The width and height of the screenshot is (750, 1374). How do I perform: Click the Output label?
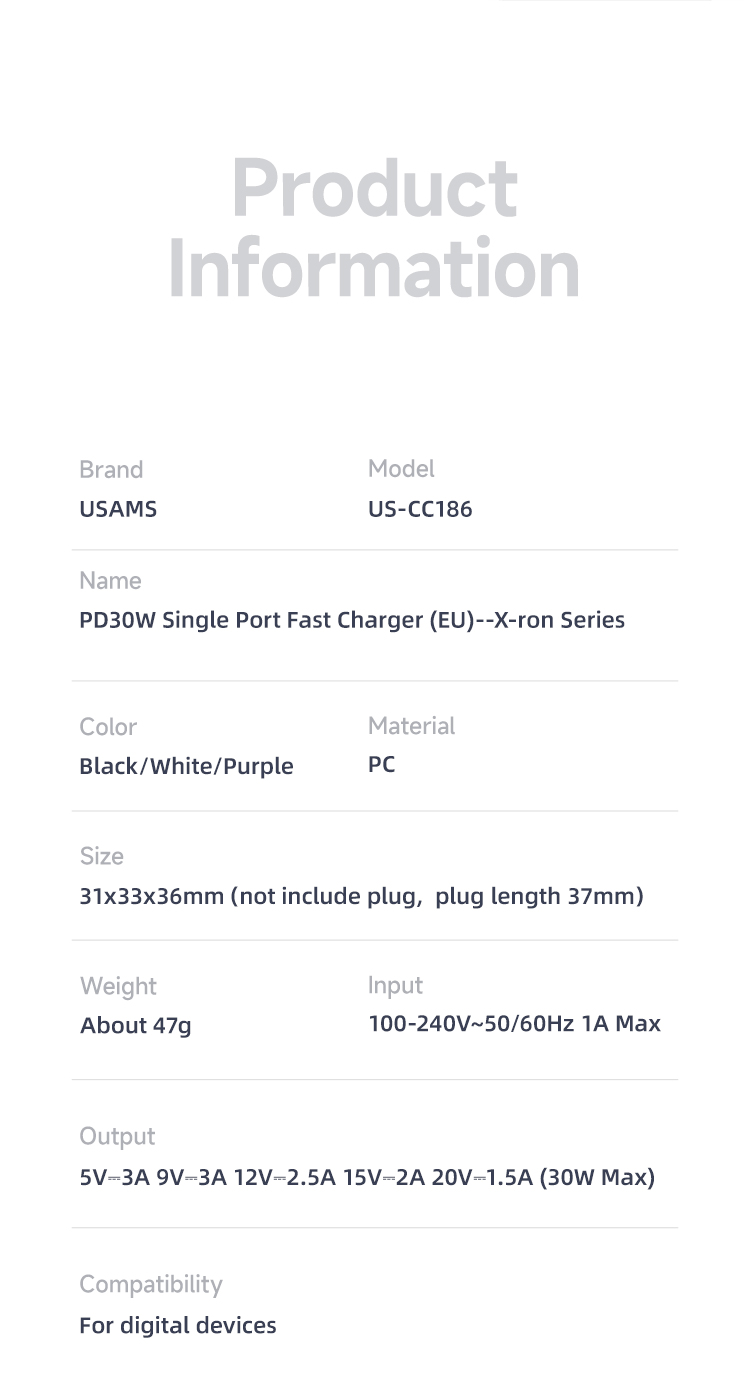[117, 1137]
